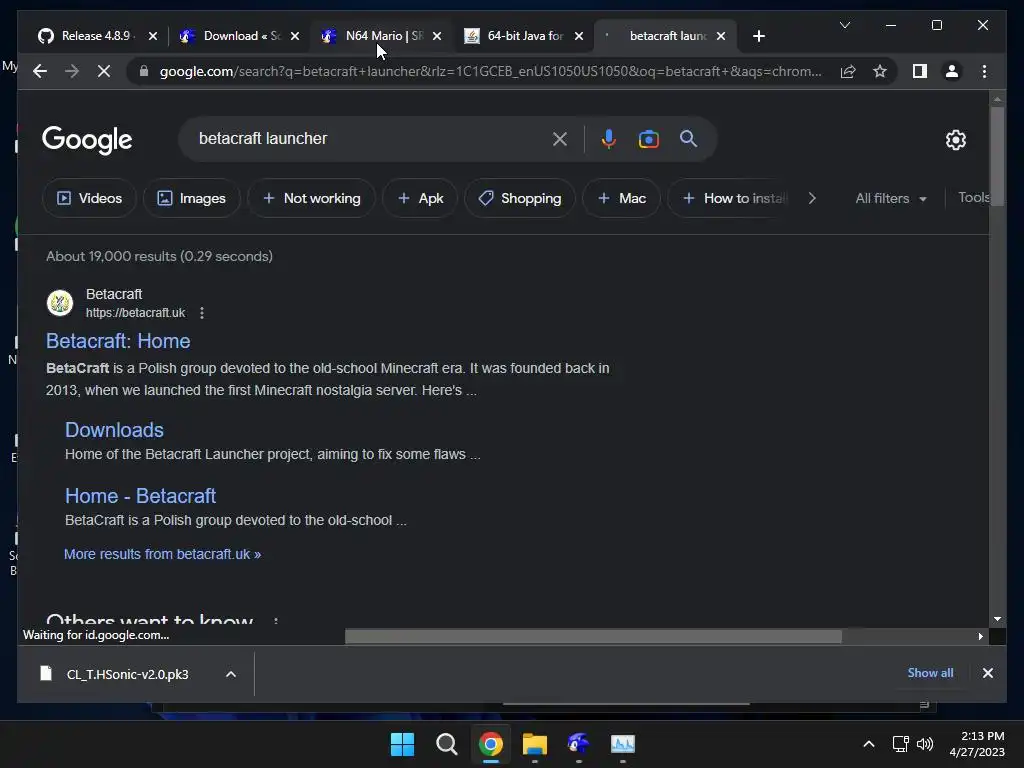Close the downloads bar
Screen dimensions: 1024x768
coord(987,673)
